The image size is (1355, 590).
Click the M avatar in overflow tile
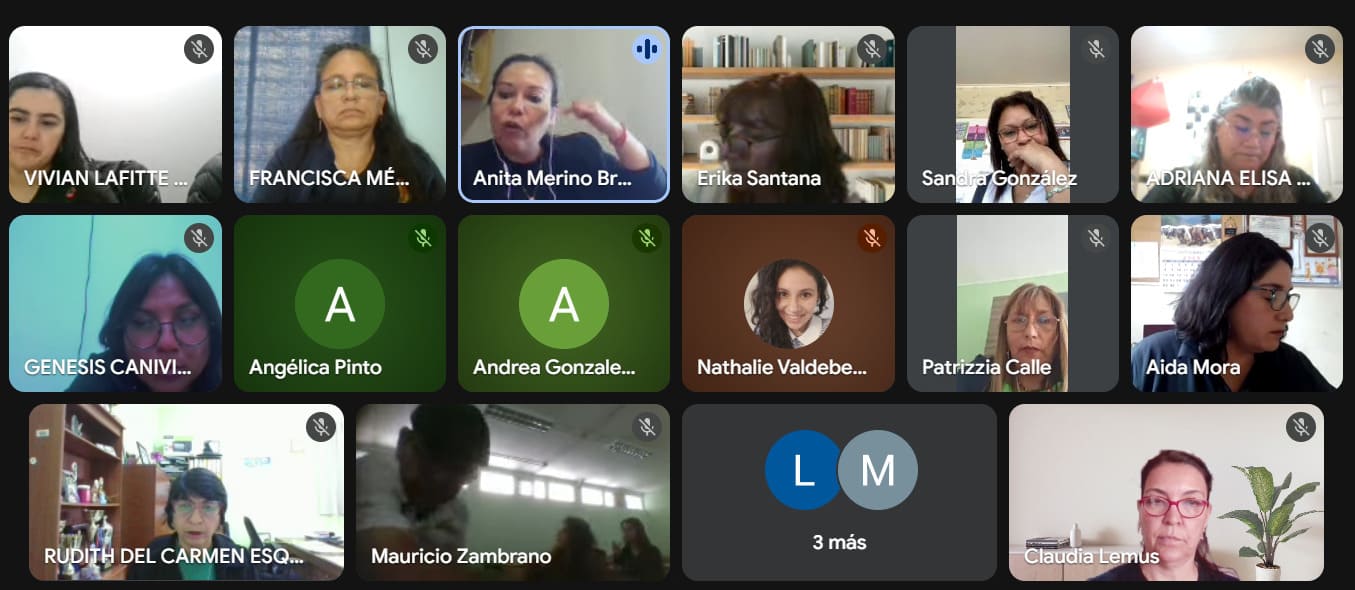pos(877,470)
